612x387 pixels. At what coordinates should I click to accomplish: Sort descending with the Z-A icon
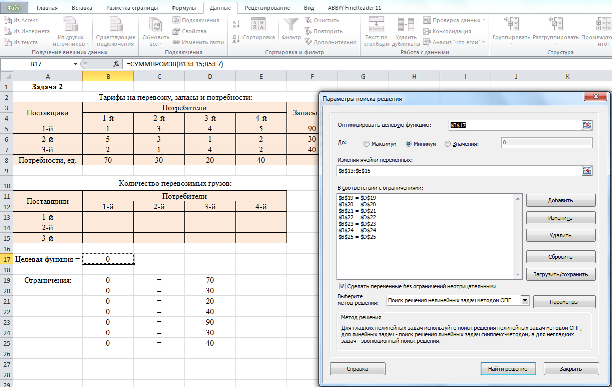point(236,39)
